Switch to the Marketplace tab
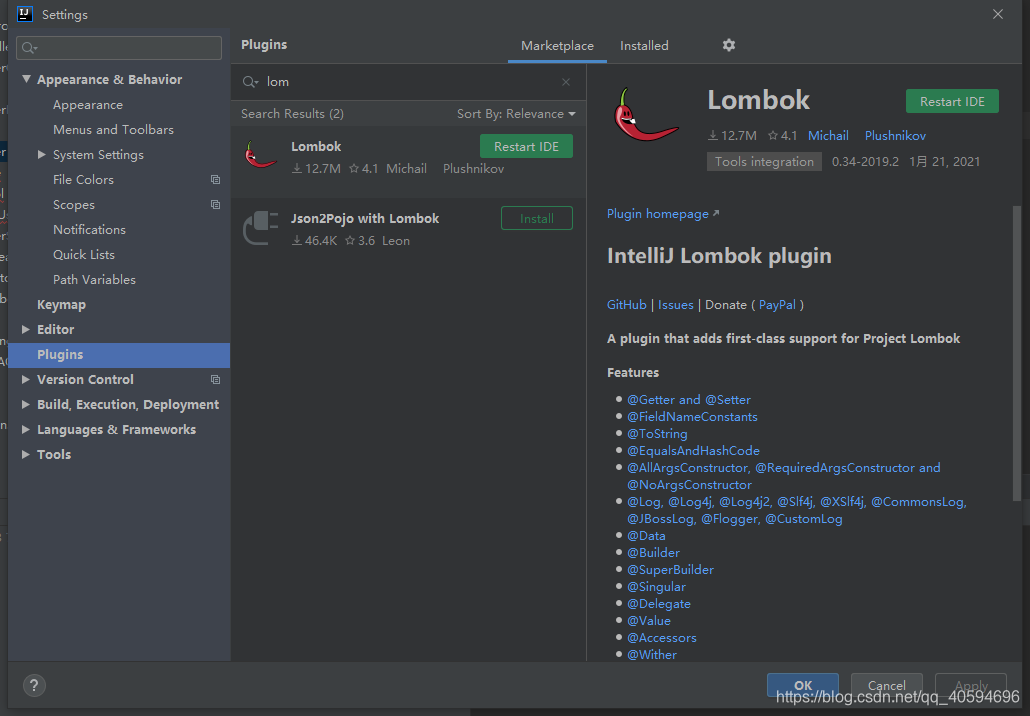Viewport: 1030px width, 716px height. click(557, 45)
